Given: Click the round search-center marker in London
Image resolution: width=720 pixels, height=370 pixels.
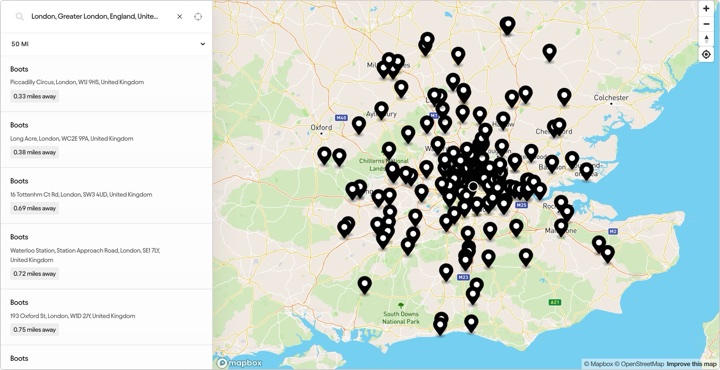Looking at the screenshot, I should (x=473, y=186).
